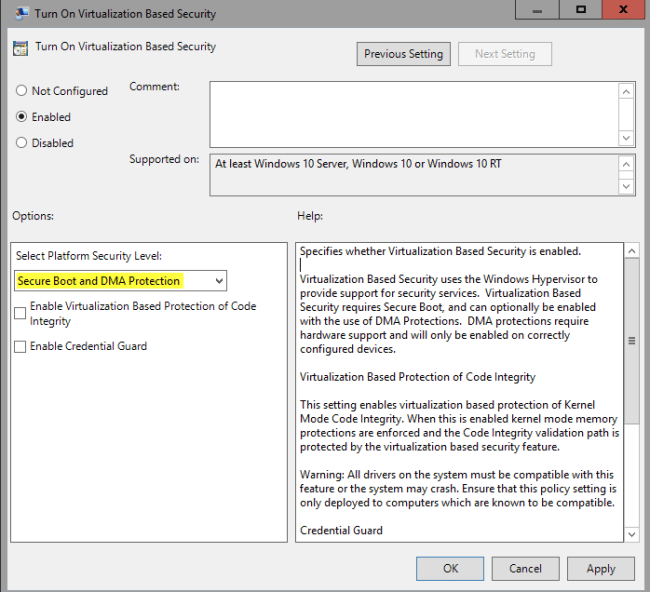The image size is (650, 592).
Task: Click the policy setting icon beside the heading
Action: (x=20, y=48)
